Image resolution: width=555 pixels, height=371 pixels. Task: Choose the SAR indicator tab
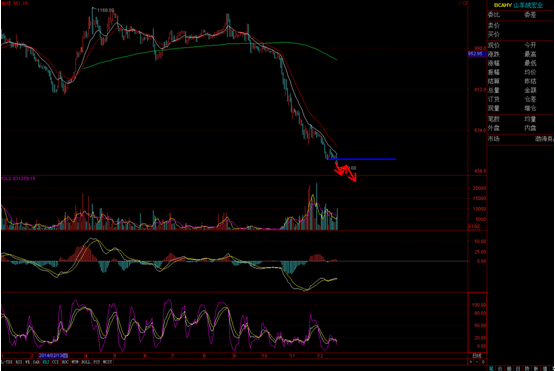36,362
